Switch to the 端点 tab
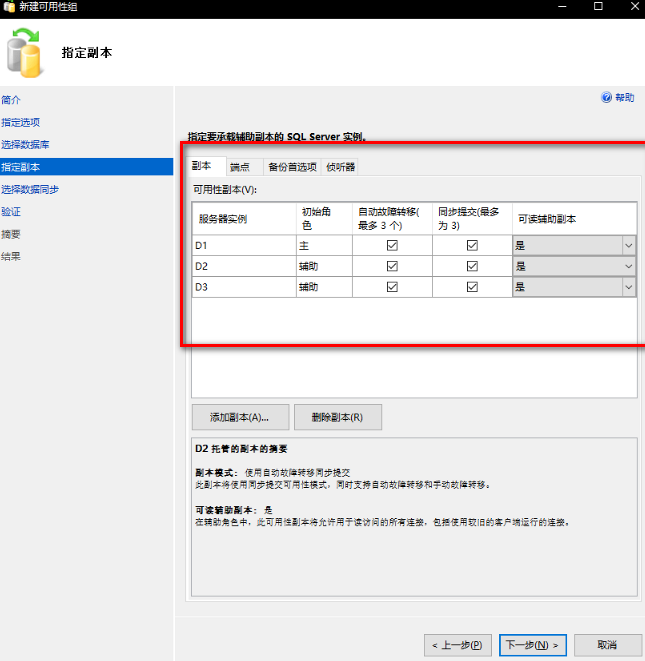This screenshot has width=645, height=661. (240, 167)
